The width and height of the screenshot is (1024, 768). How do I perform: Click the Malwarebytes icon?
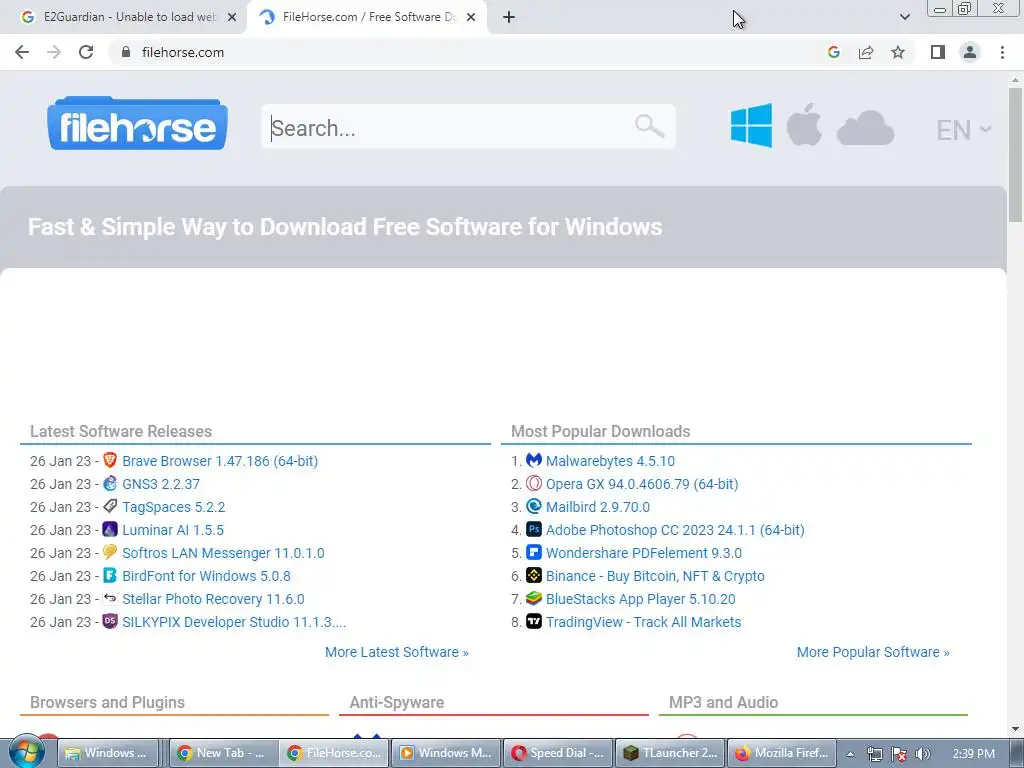pyautogui.click(x=534, y=460)
